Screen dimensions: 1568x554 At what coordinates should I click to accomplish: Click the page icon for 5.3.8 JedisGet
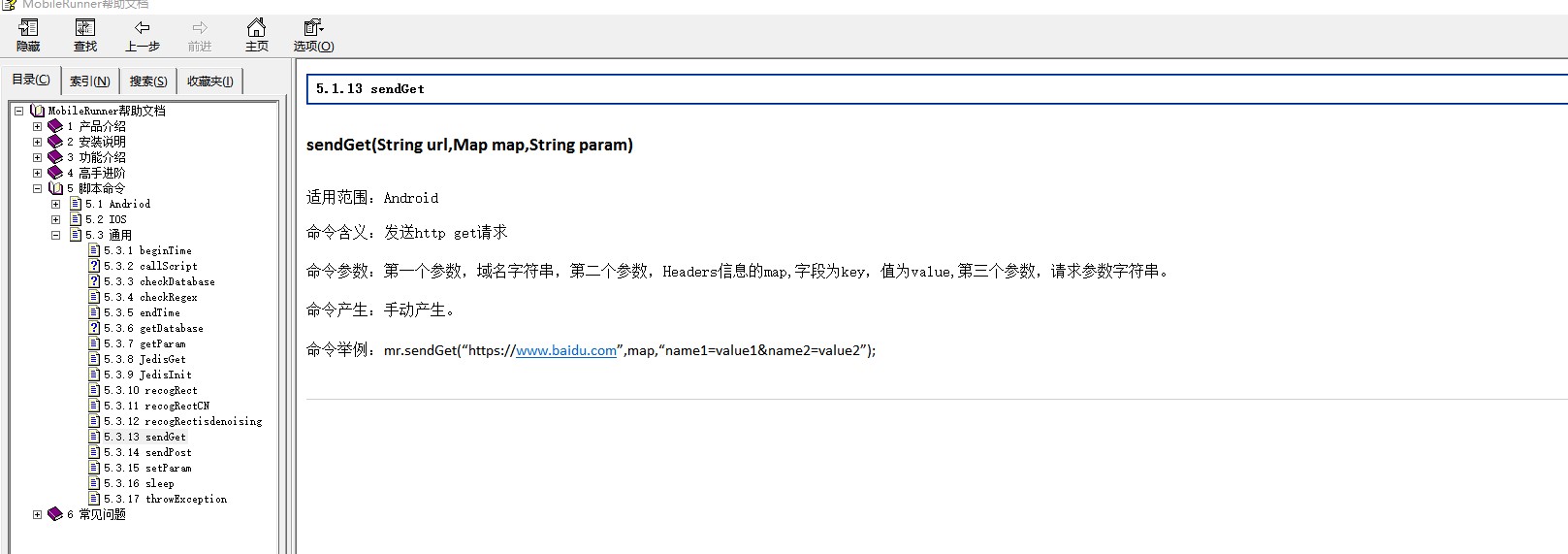[x=94, y=359]
